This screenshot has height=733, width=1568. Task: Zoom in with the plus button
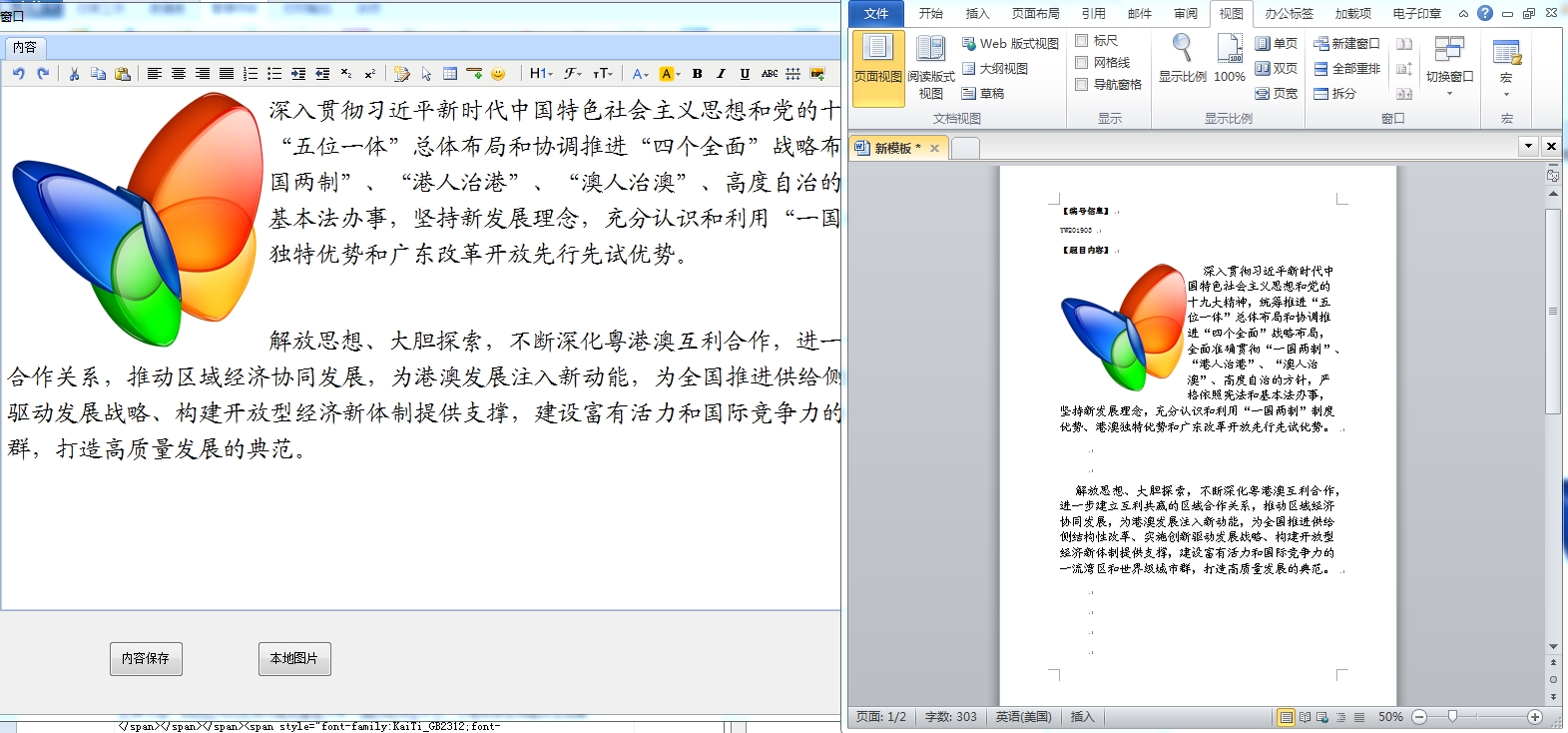pyautogui.click(x=1535, y=717)
